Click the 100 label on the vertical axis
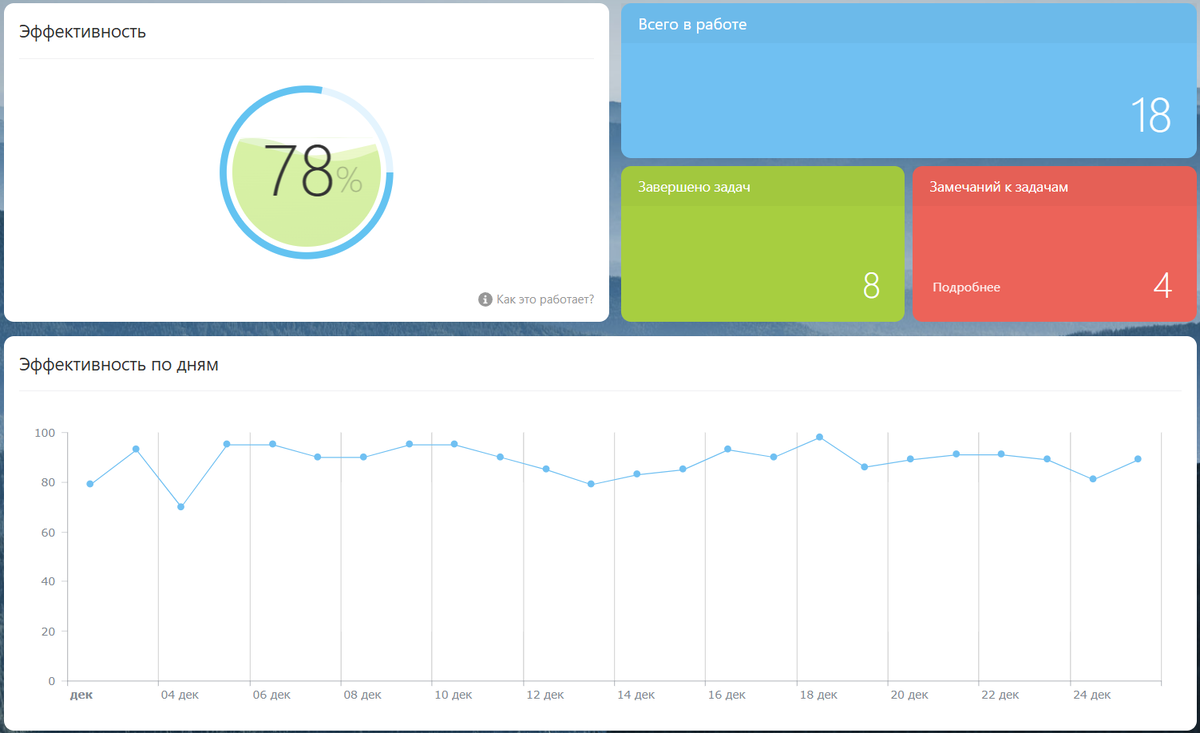The height and width of the screenshot is (733, 1200). pos(44,433)
